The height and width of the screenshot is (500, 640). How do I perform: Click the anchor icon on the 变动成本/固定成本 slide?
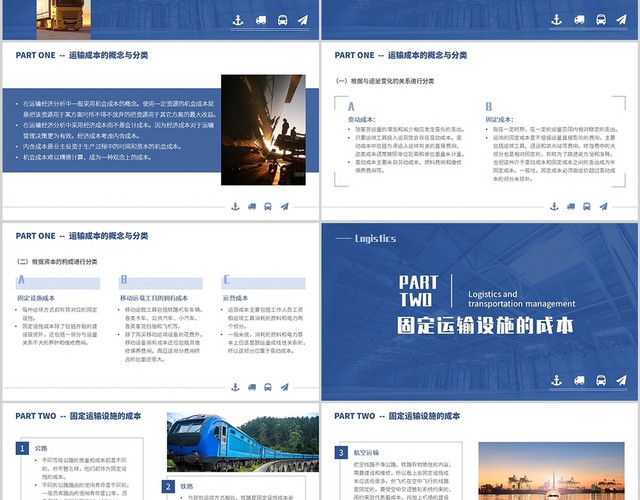(x=554, y=207)
